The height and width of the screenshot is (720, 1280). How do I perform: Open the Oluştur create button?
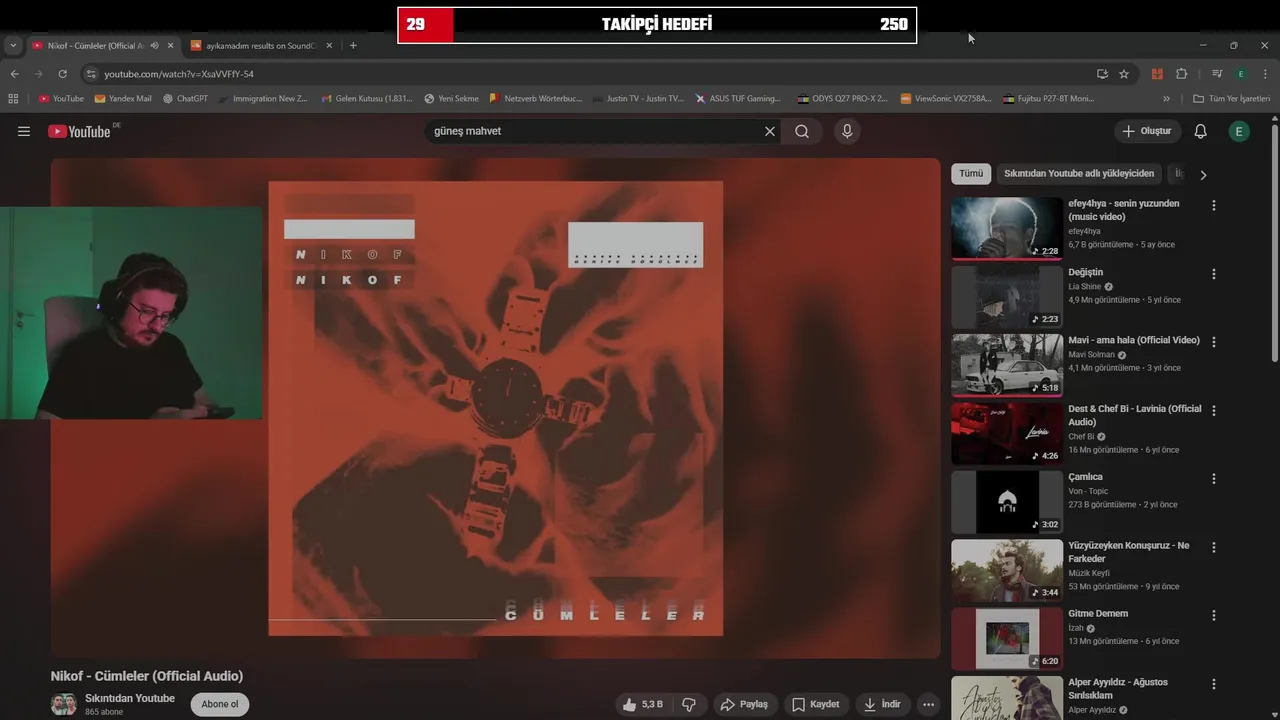(x=1147, y=131)
